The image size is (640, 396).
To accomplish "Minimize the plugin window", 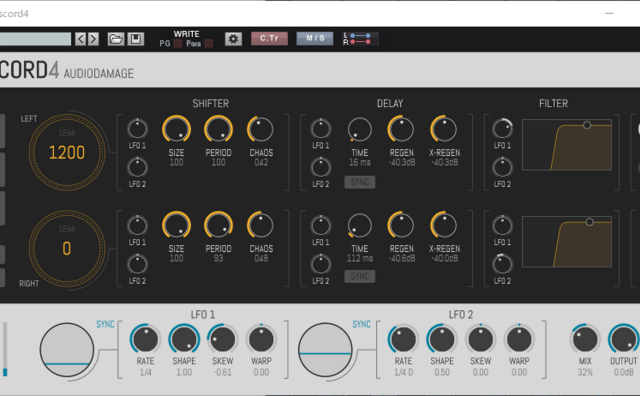I will pos(609,13).
